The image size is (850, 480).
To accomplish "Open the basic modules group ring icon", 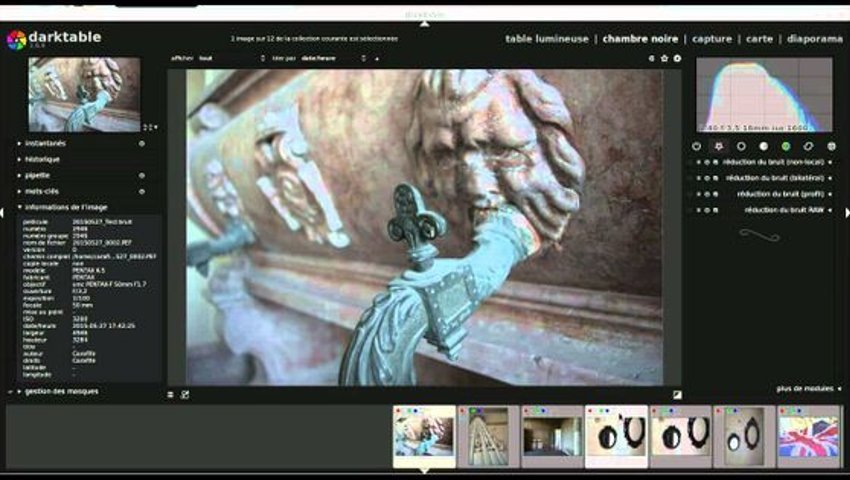I will pos(741,146).
